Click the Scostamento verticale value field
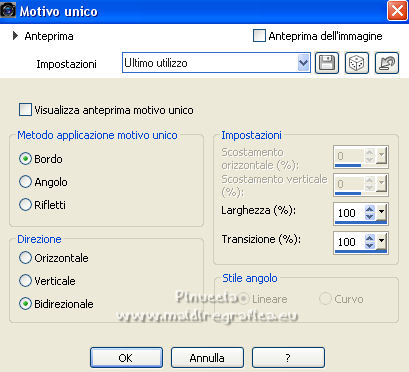Image resolution: width=409 pixels, height=372 pixels. coord(349,184)
